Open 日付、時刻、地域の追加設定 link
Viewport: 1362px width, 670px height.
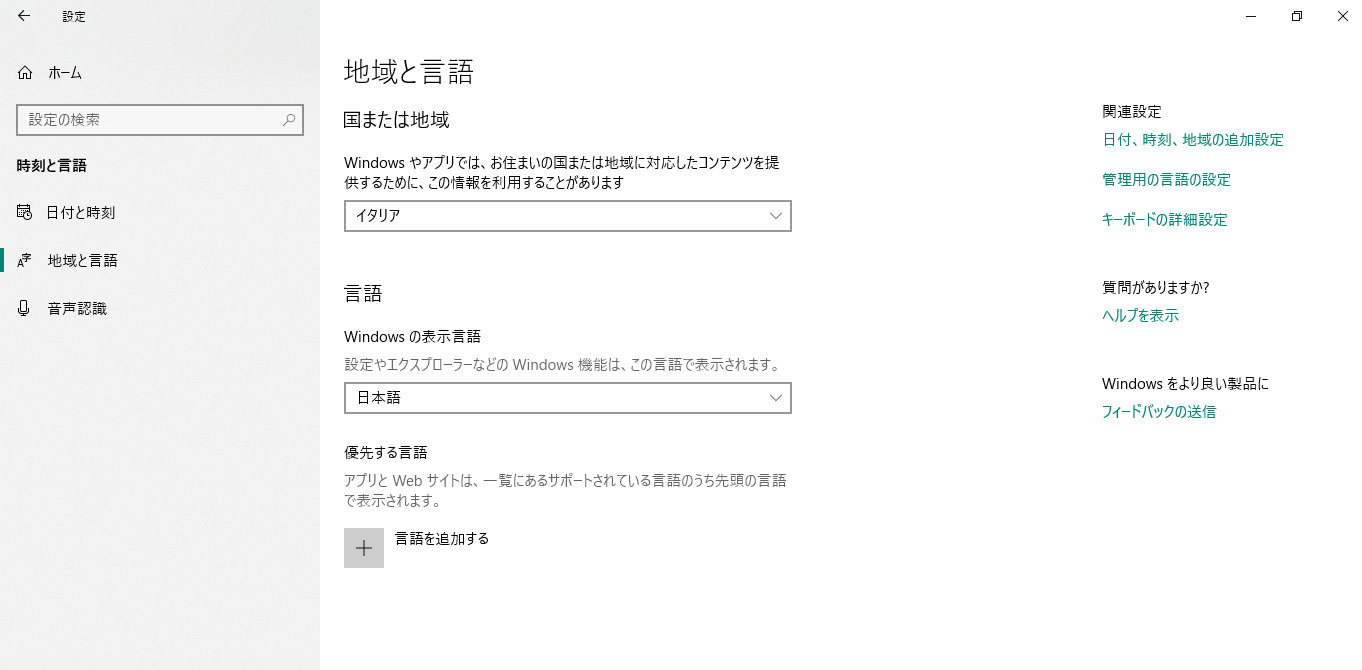point(1193,140)
